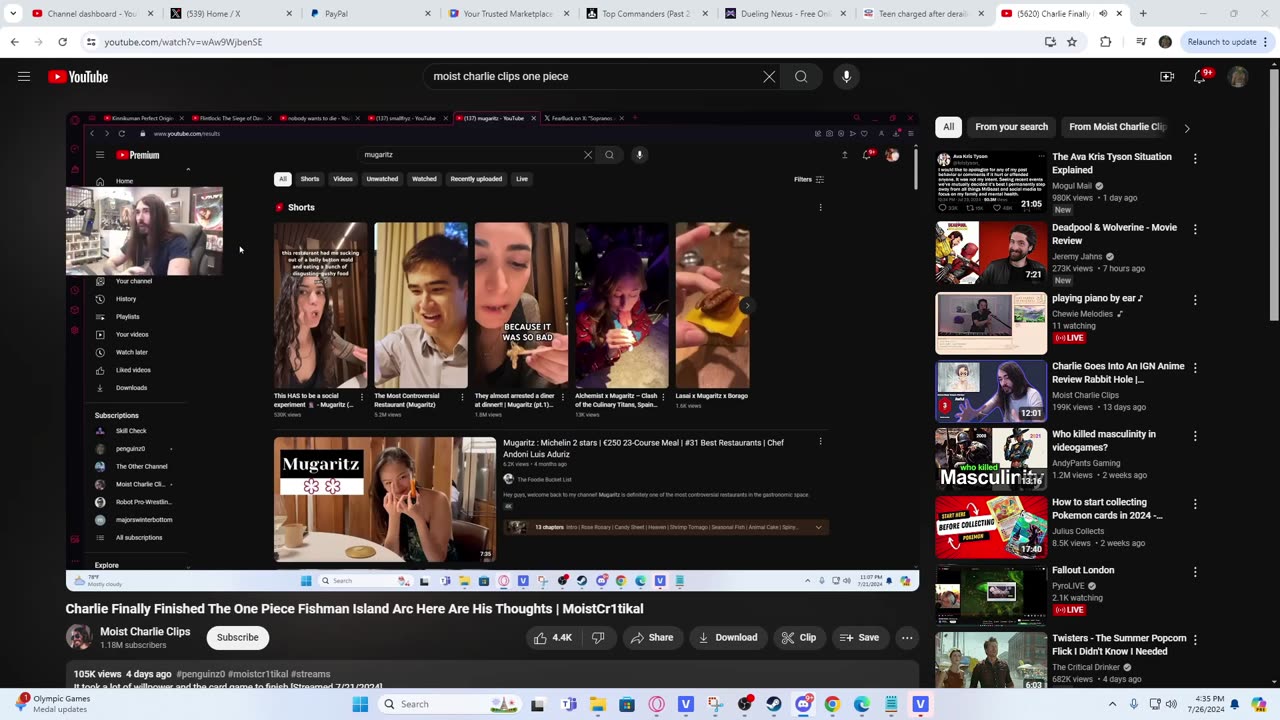The image size is (1280, 720).
Task: Open options for Fallout London stream
Action: pos(1195,572)
